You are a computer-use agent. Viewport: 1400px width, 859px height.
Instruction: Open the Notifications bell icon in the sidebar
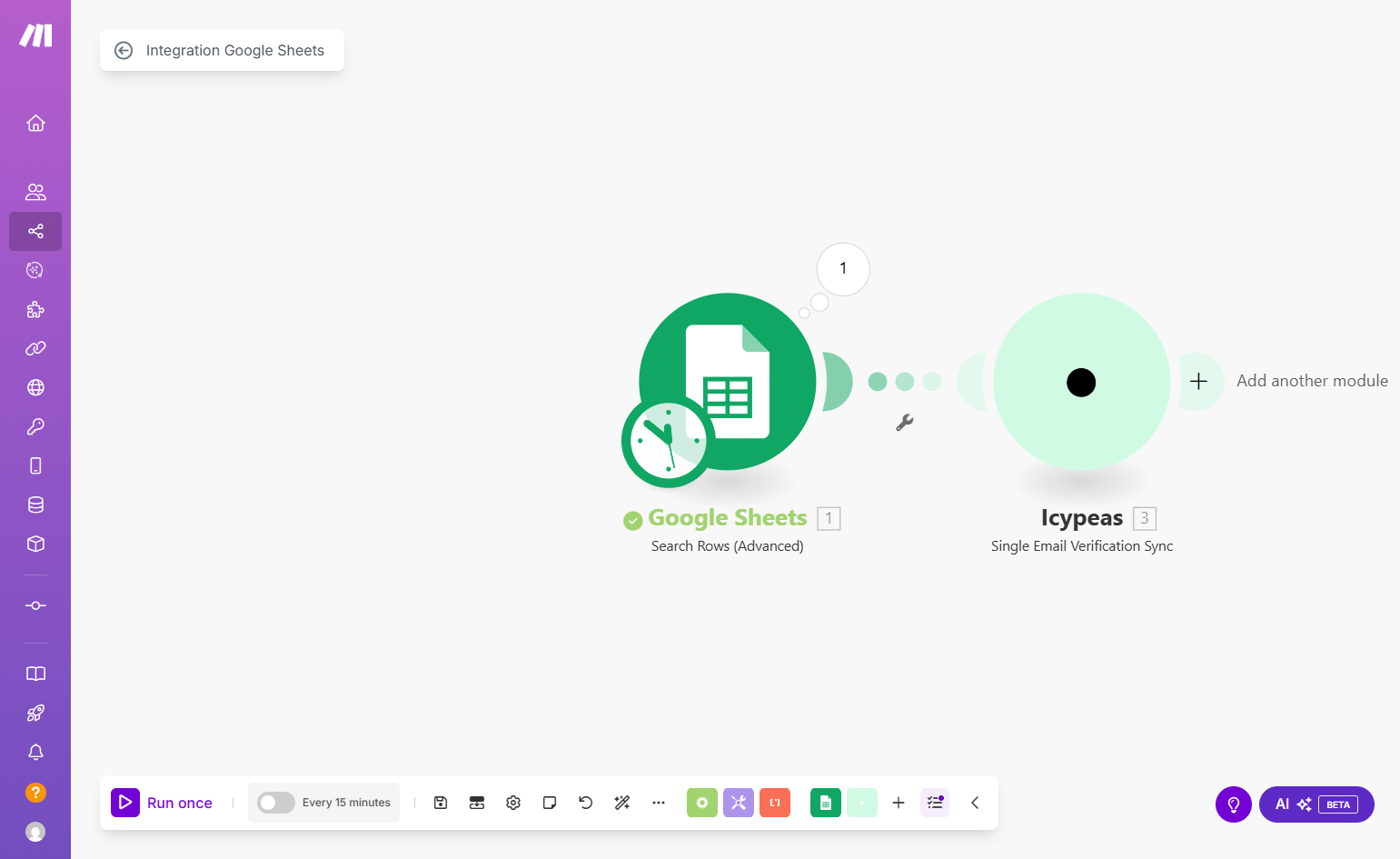coord(35,752)
